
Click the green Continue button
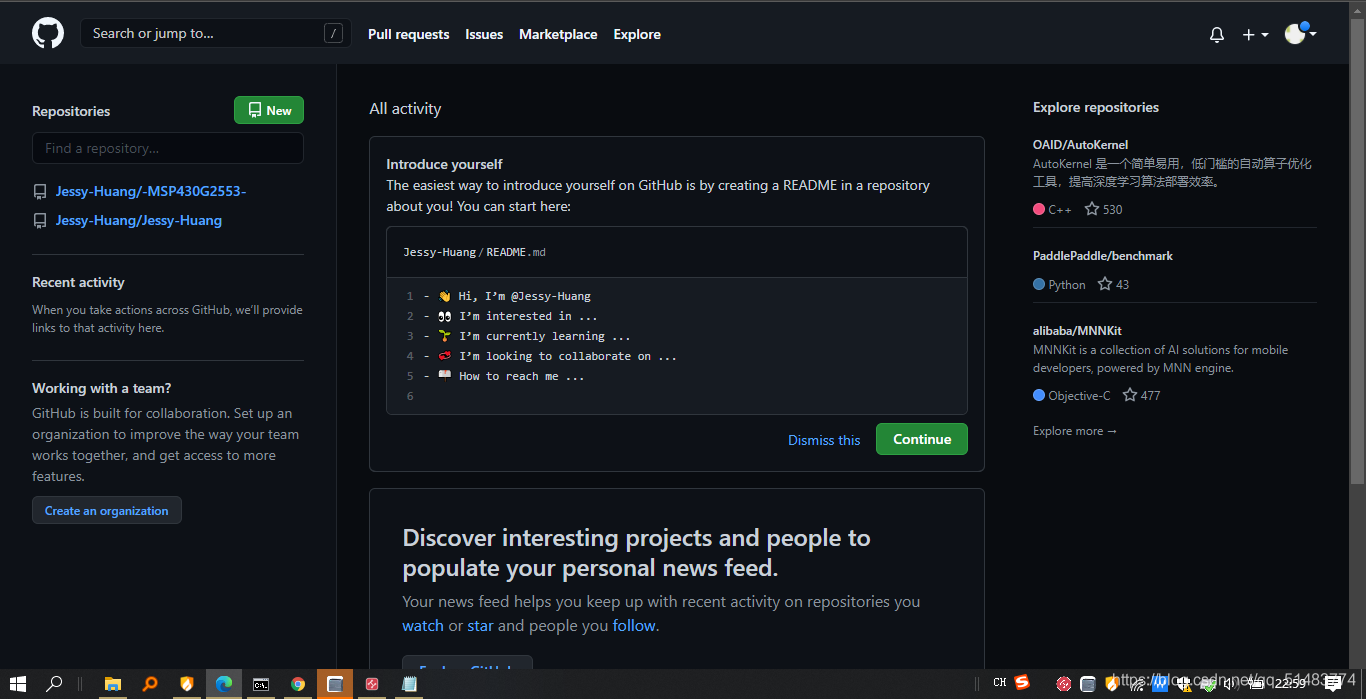(922, 439)
